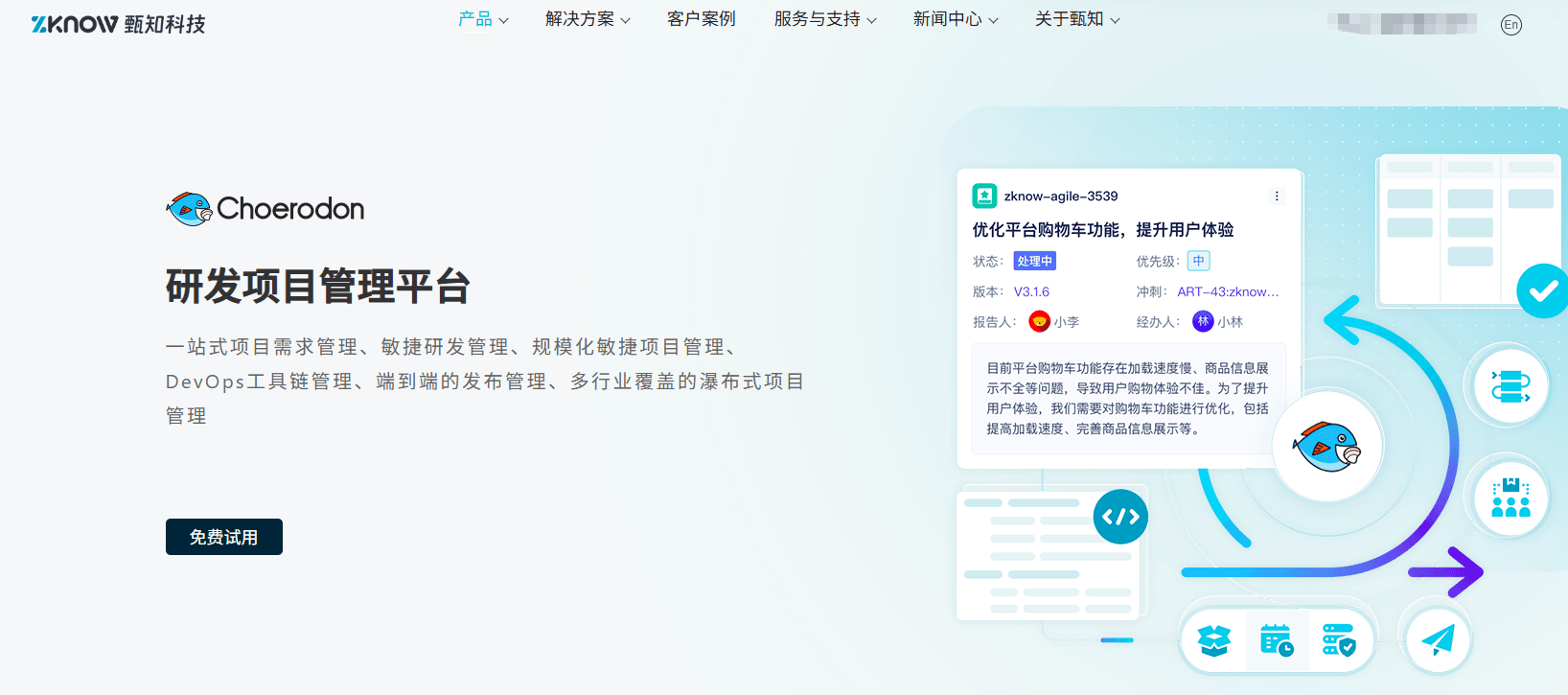This screenshot has width=1568, height=695.
Task: Click the 处理中 status tag
Action: pos(1035,261)
